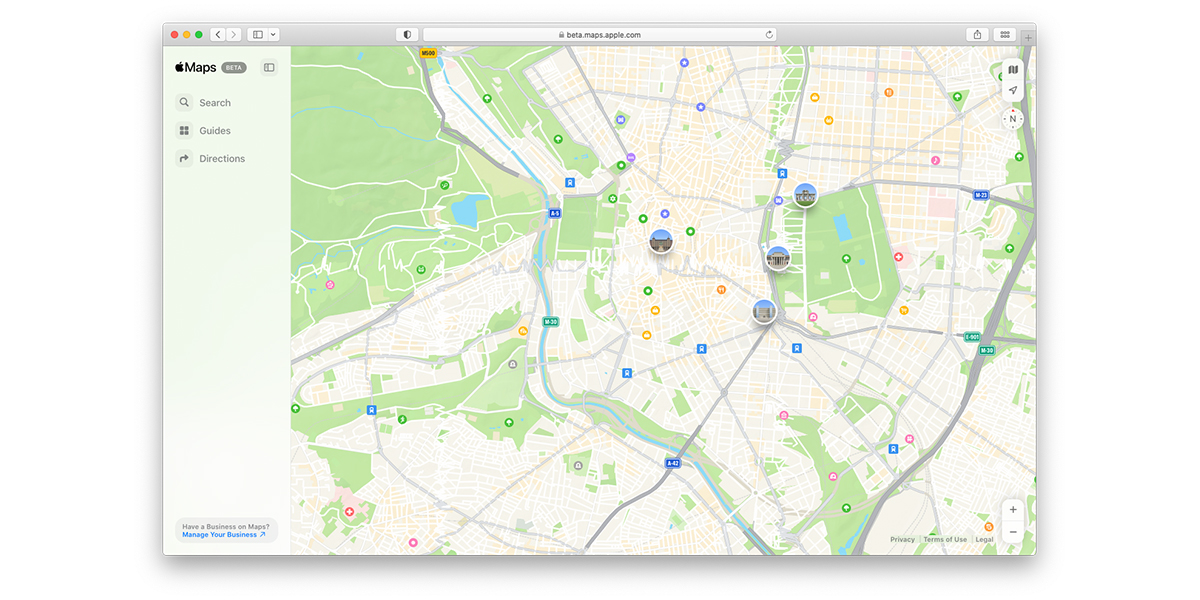Navigate back with the previous page arrow
Screen dimensions: 1200x600
click(217, 33)
